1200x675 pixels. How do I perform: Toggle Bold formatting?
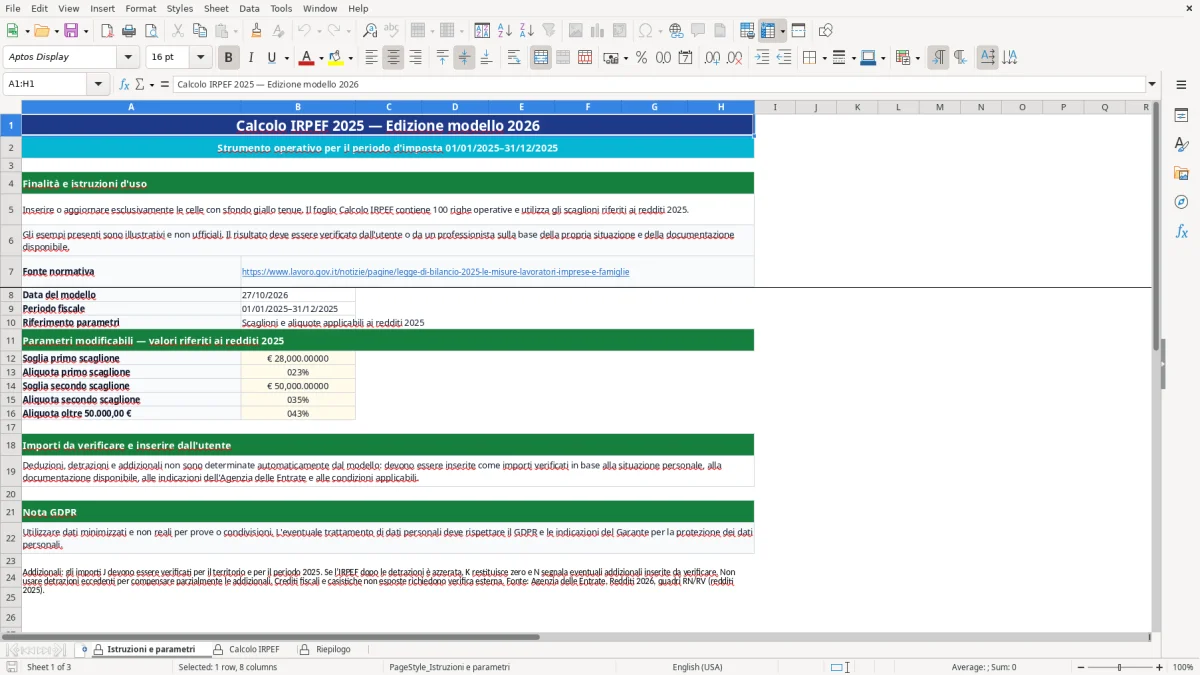click(x=228, y=58)
